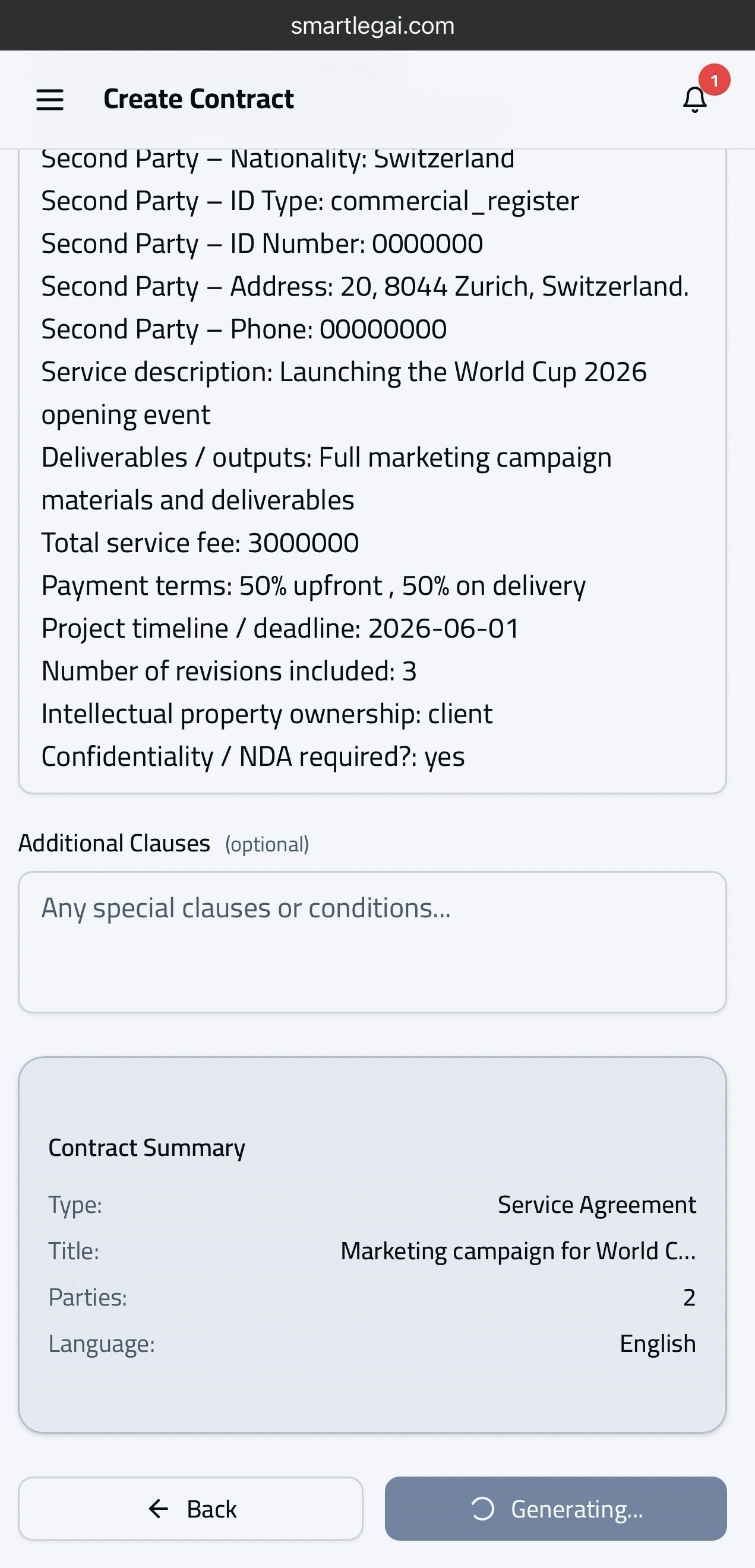Tap the red notification count badge
This screenshot has height=1568, width=755.
pos(714,80)
